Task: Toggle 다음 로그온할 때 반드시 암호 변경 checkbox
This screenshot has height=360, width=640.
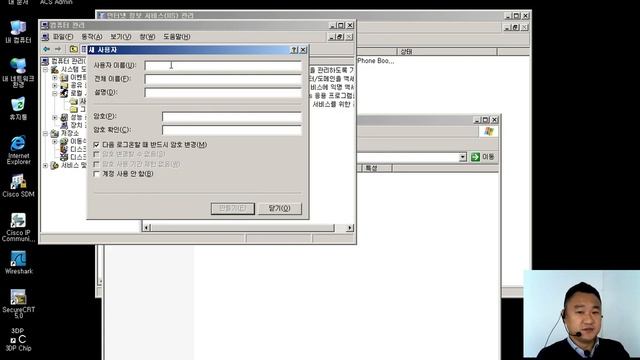Action: click(x=96, y=144)
